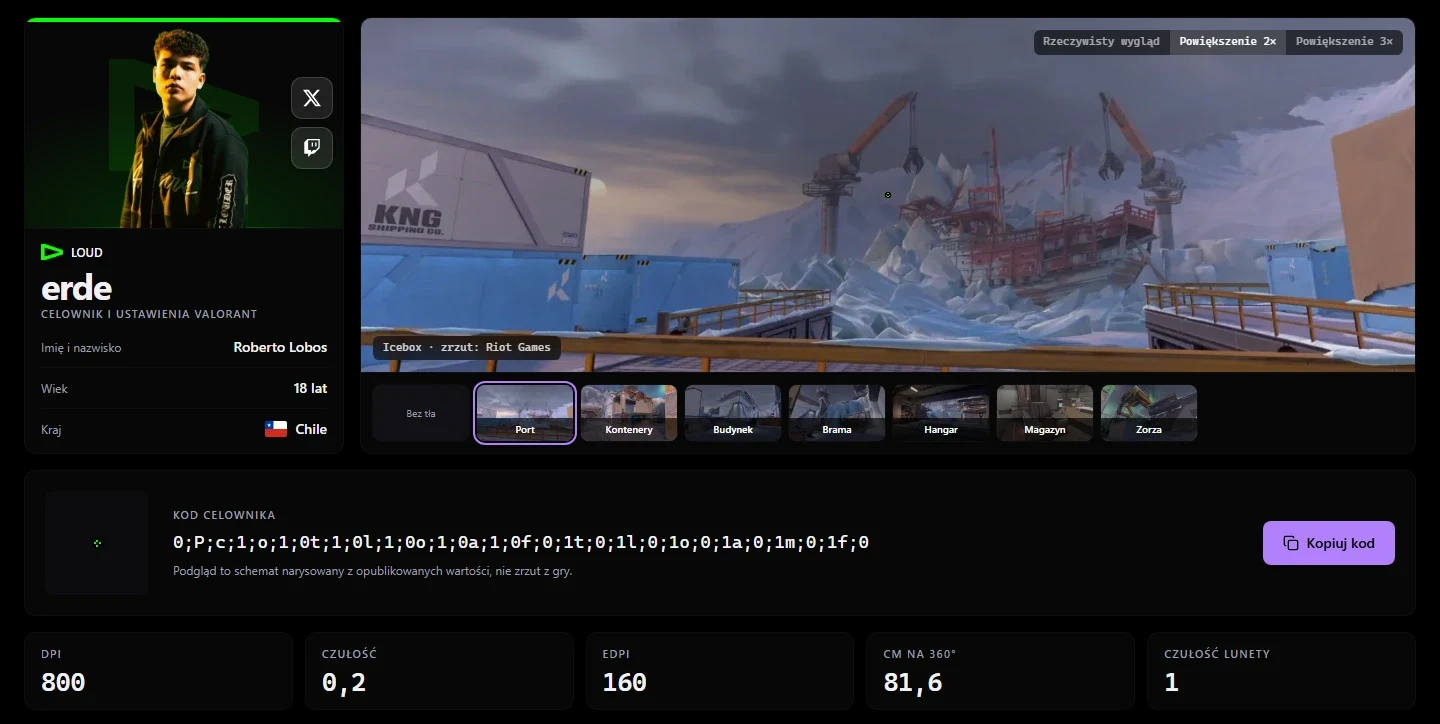Click the EDPI value 160
The width and height of the screenshot is (1440, 724).
(x=625, y=683)
